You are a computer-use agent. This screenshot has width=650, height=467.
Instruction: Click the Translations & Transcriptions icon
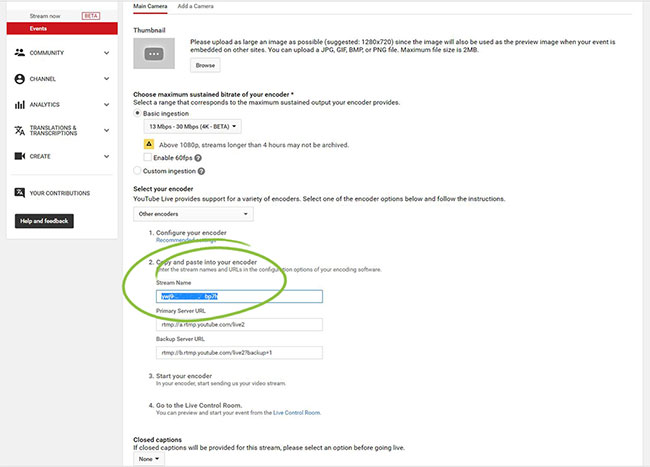(x=20, y=130)
